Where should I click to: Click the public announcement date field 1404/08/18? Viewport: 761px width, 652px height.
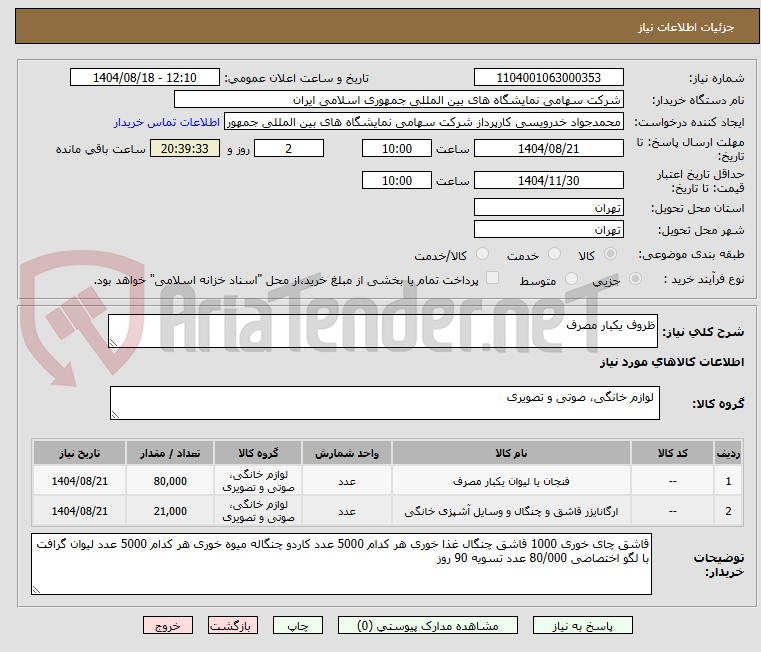145,78
